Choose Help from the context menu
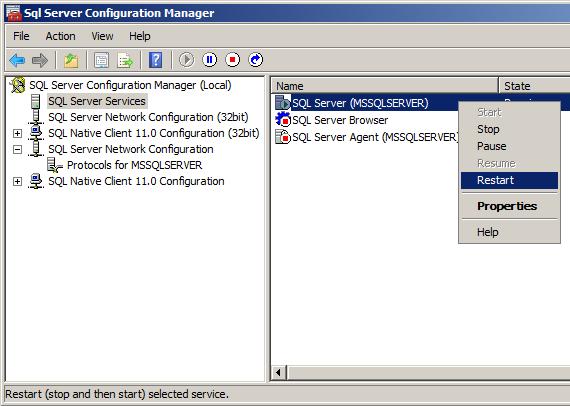 pyautogui.click(x=509, y=232)
